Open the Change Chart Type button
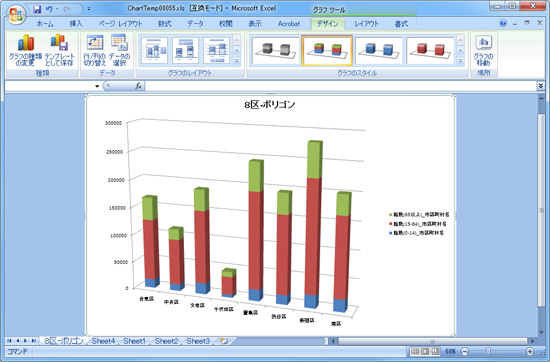The width and height of the screenshot is (550, 362). click(25, 50)
